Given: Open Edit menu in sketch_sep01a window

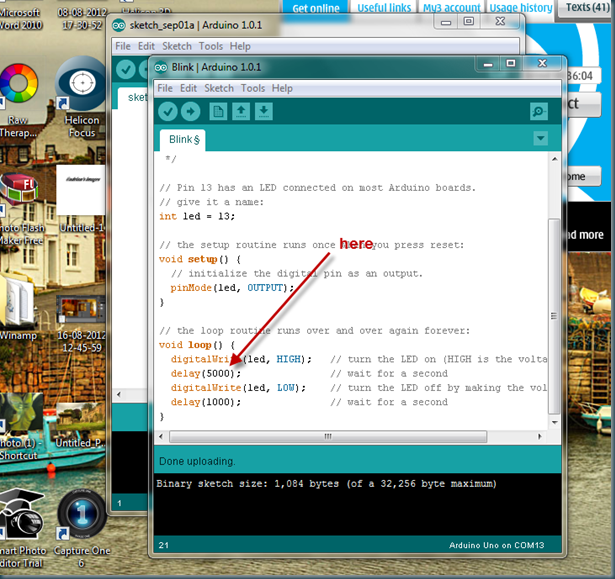Looking at the screenshot, I should tap(146, 46).
